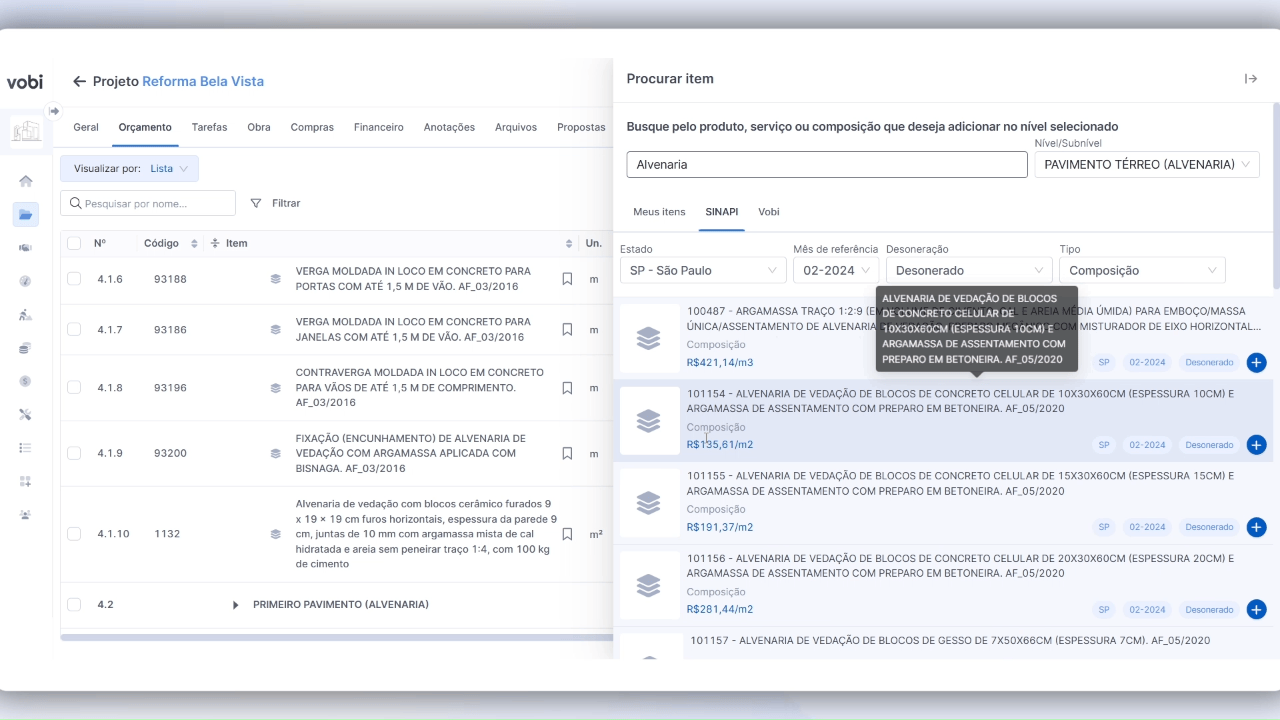The width and height of the screenshot is (1280, 720).
Task: Open the Estado dropdown showing São Paulo
Action: (x=703, y=270)
